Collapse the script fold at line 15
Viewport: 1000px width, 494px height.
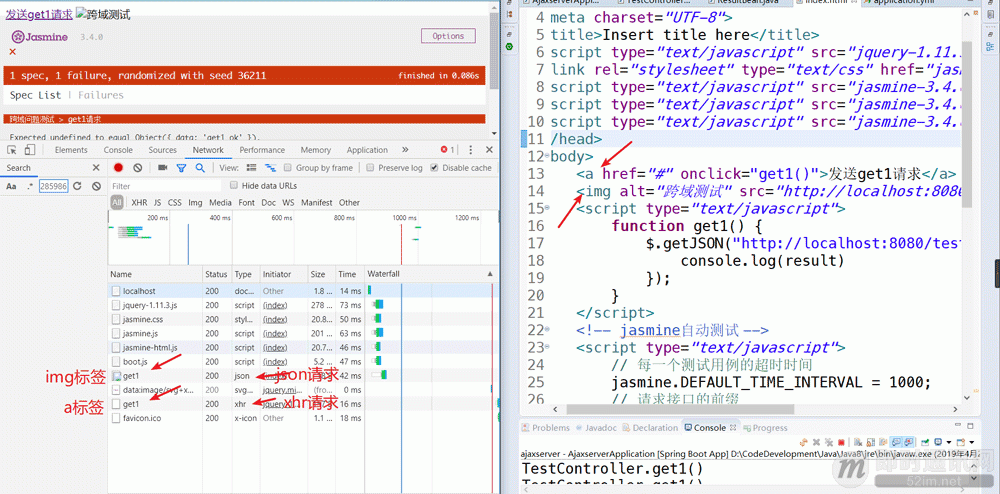[547, 209]
